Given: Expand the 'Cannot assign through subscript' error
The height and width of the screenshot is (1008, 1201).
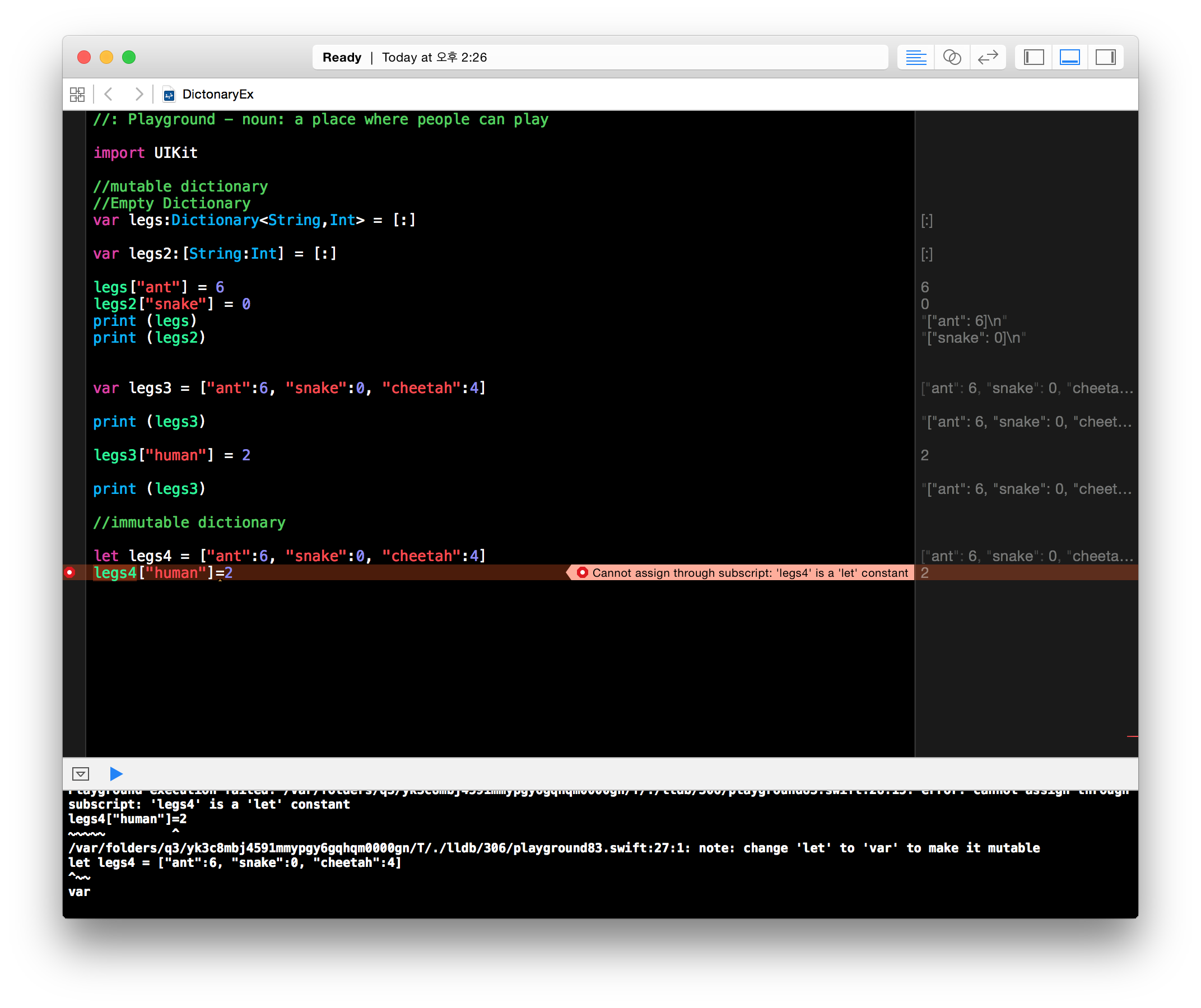Looking at the screenshot, I should tap(743, 573).
